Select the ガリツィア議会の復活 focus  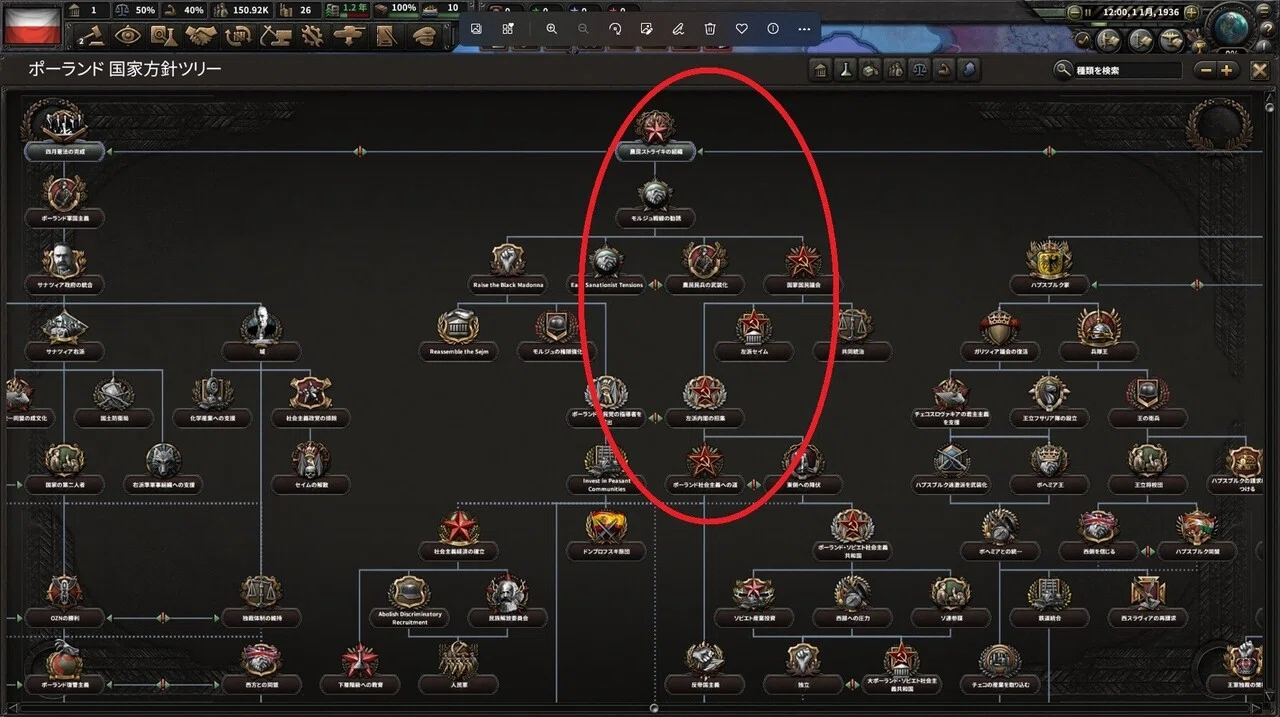(x=1000, y=334)
